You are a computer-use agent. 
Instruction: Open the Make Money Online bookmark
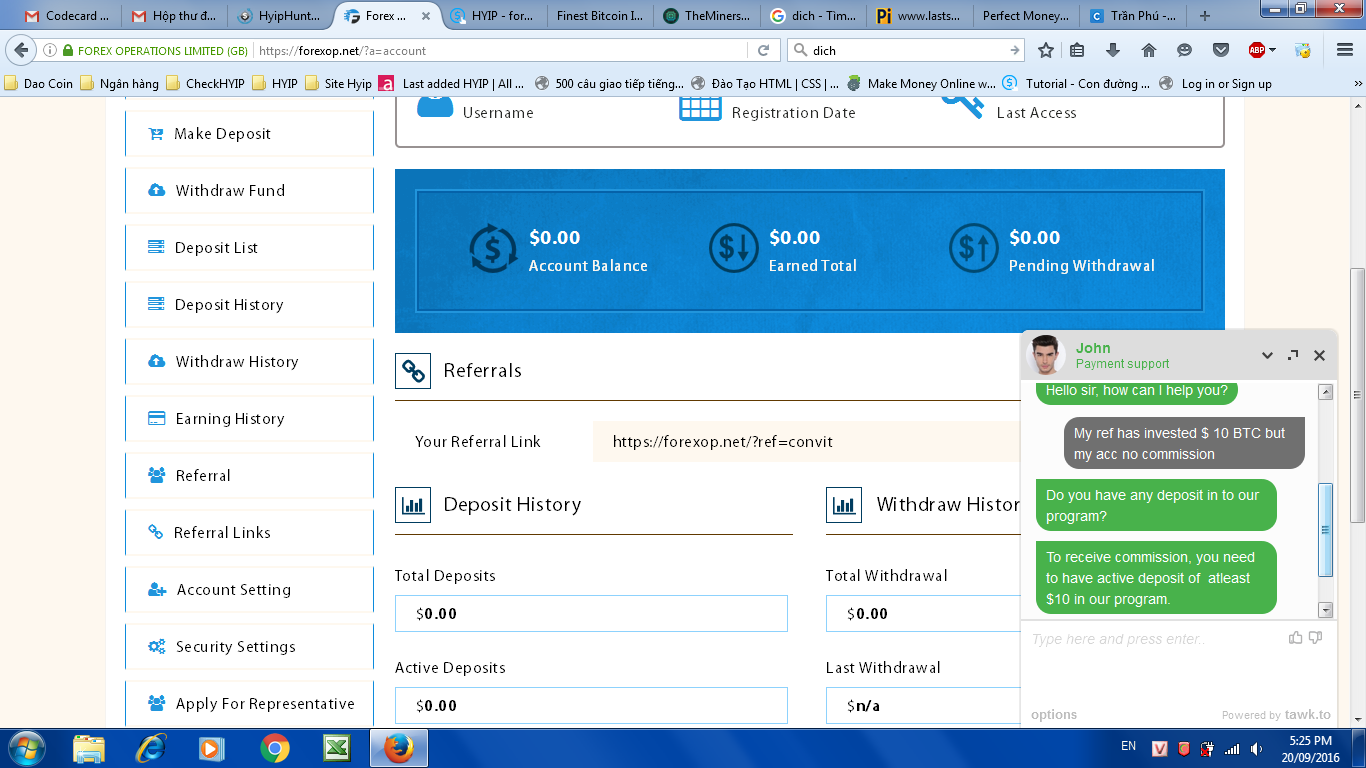921,84
